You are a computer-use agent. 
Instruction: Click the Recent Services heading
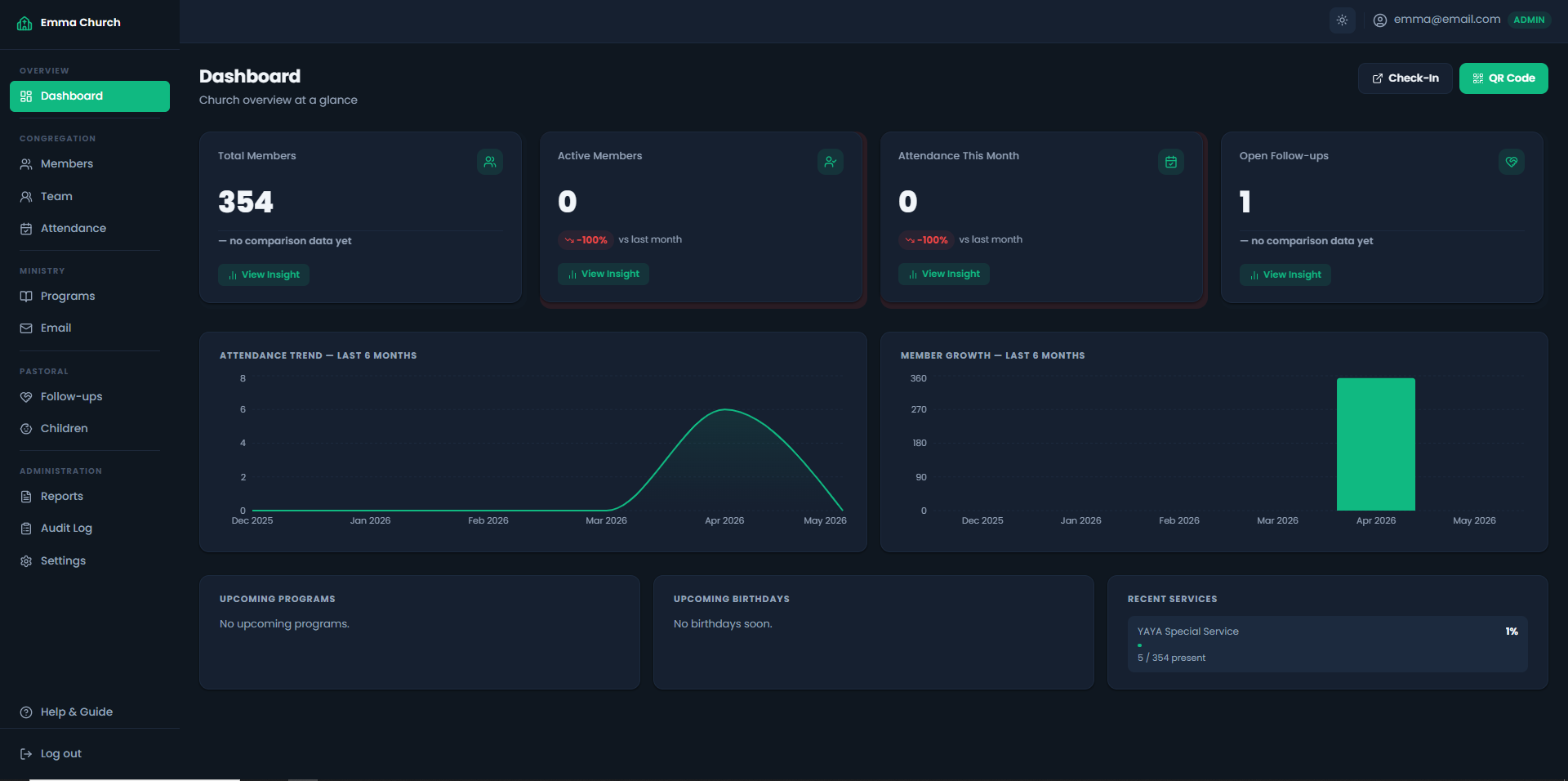coord(1172,600)
